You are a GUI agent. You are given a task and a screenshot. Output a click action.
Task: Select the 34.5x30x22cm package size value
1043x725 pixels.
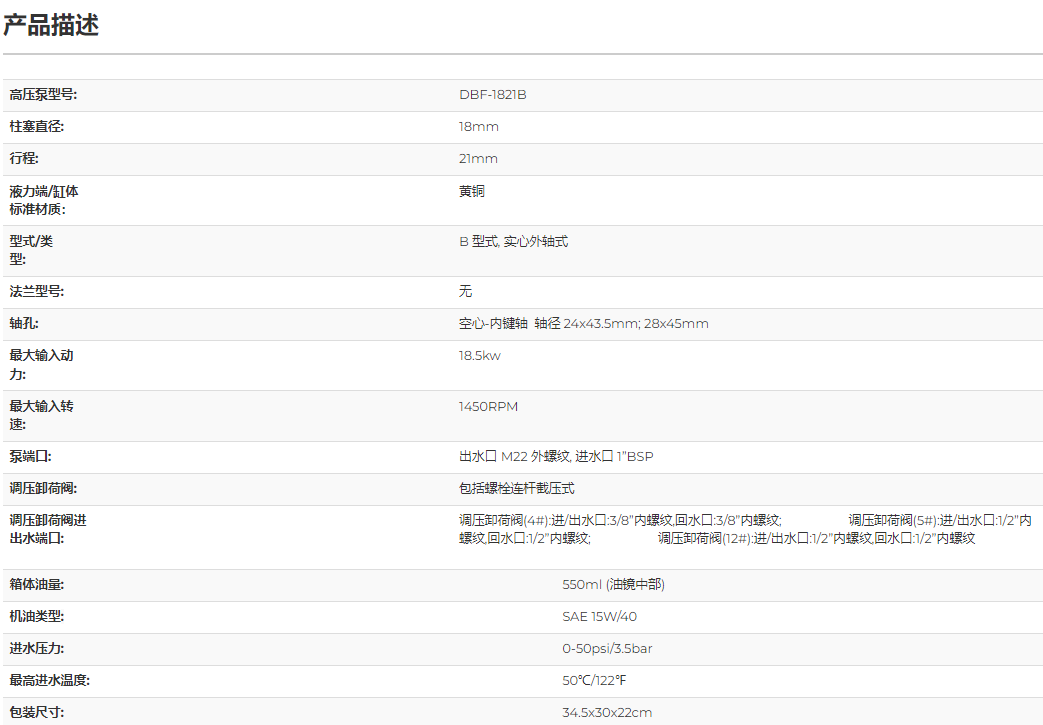[x=607, y=713]
